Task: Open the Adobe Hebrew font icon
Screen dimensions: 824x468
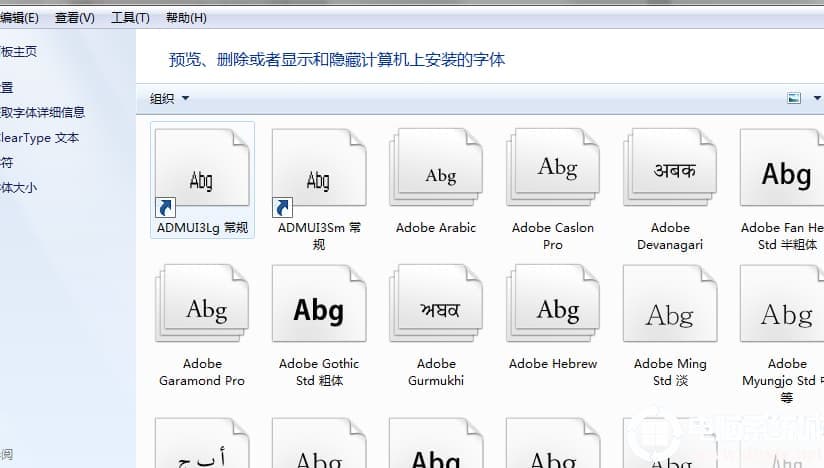Action: [553, 304]
